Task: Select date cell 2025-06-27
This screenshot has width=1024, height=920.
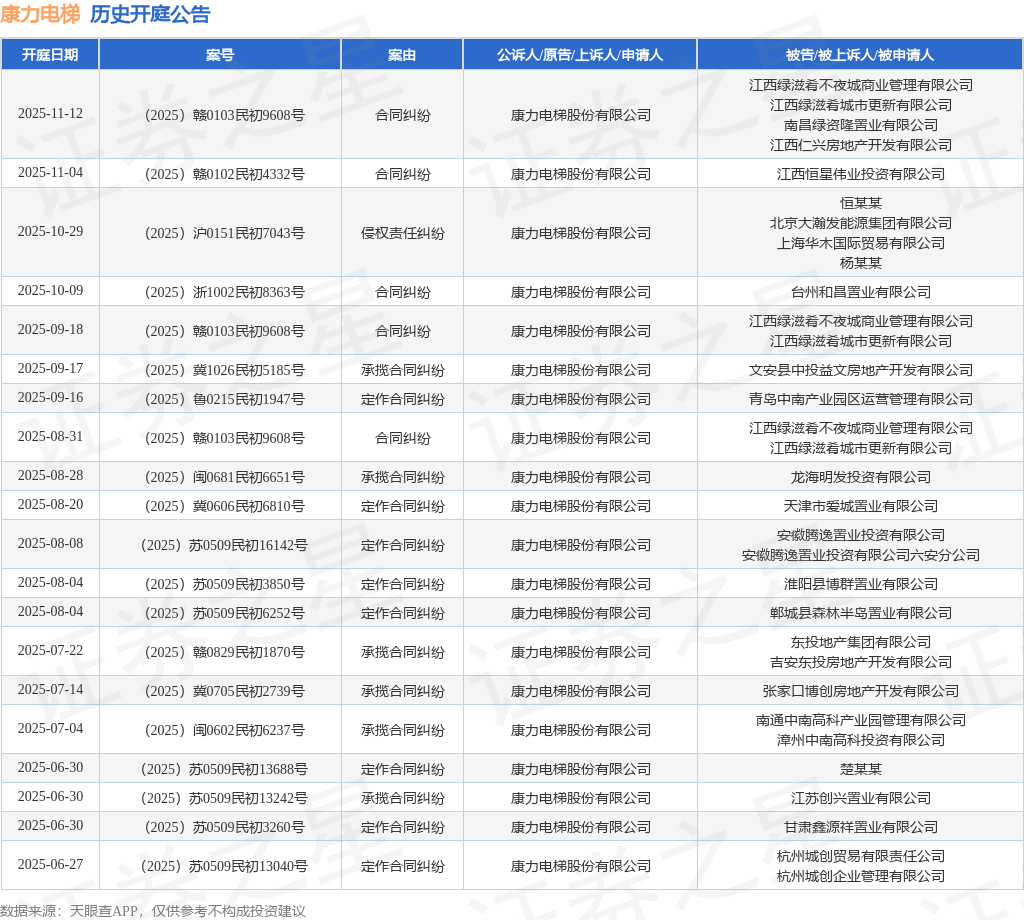Action: [50, 865]
